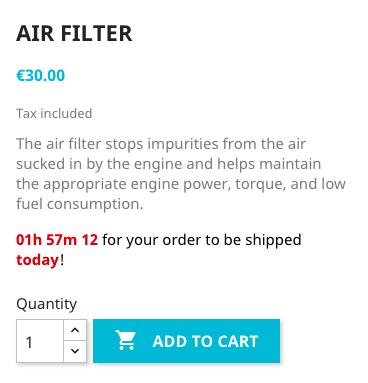Click the red countdown timer 01h 57m
The width and height of the screenshot is (368, 383).
coord(46,240)
